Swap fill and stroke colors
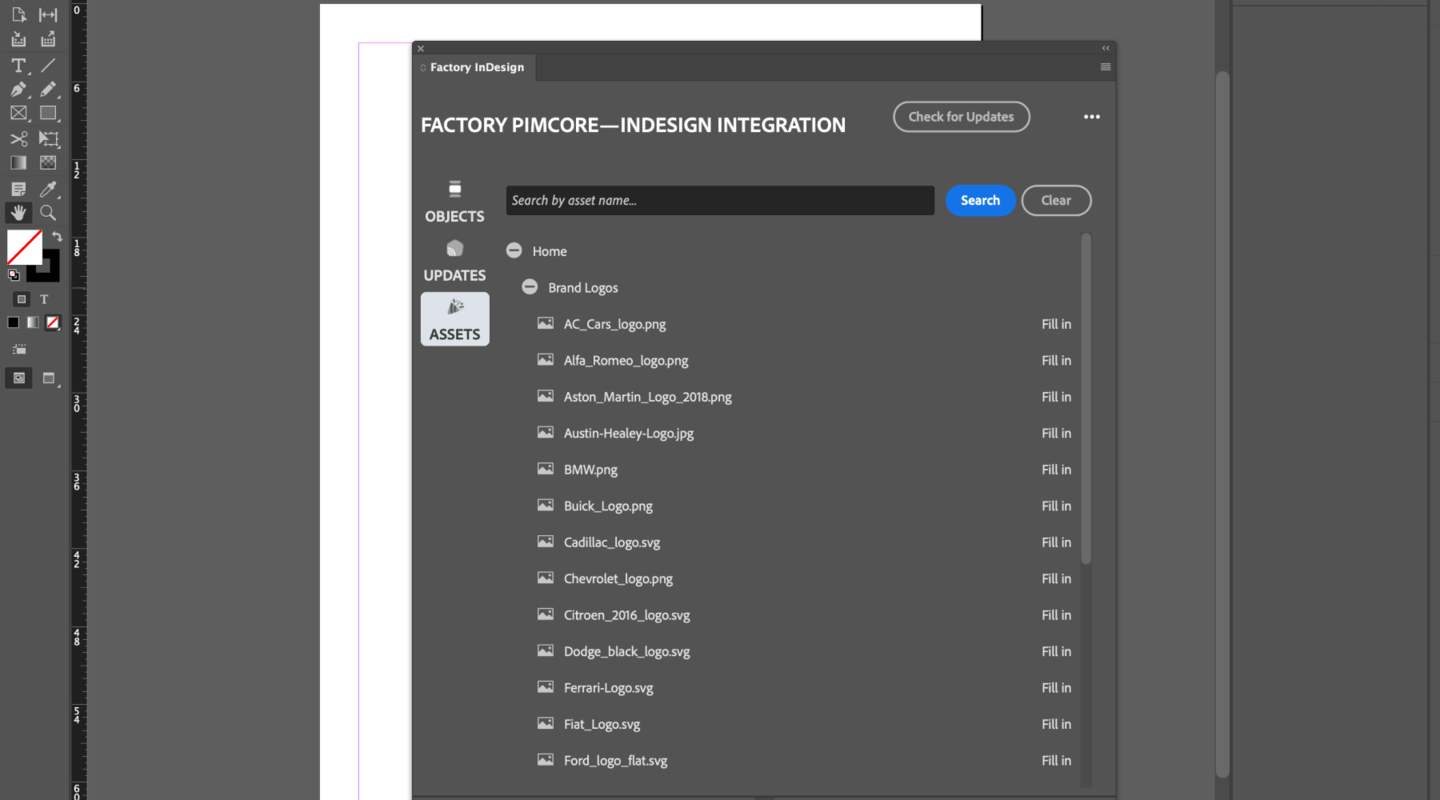The width and height of the screenshot is (1440, 800). tap(57, 237)
